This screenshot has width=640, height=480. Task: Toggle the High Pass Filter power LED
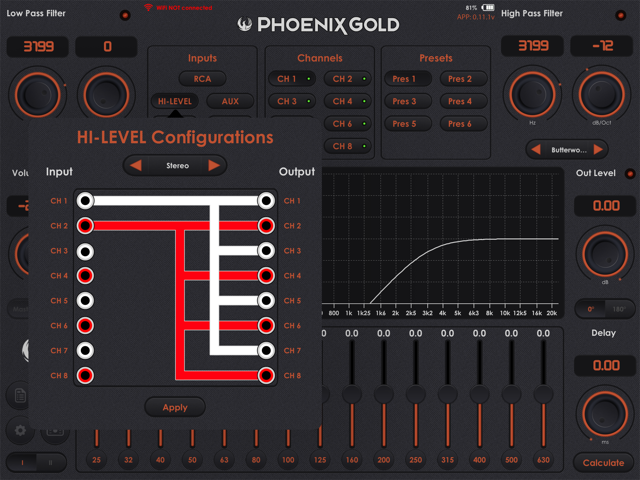pyautogui.click(x=620, y=15)
